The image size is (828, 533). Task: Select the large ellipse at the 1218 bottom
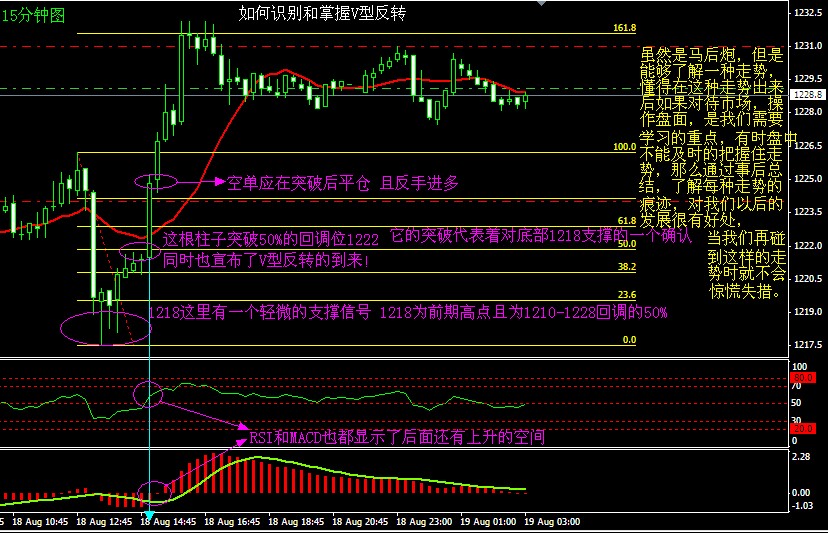click(105, 327)
